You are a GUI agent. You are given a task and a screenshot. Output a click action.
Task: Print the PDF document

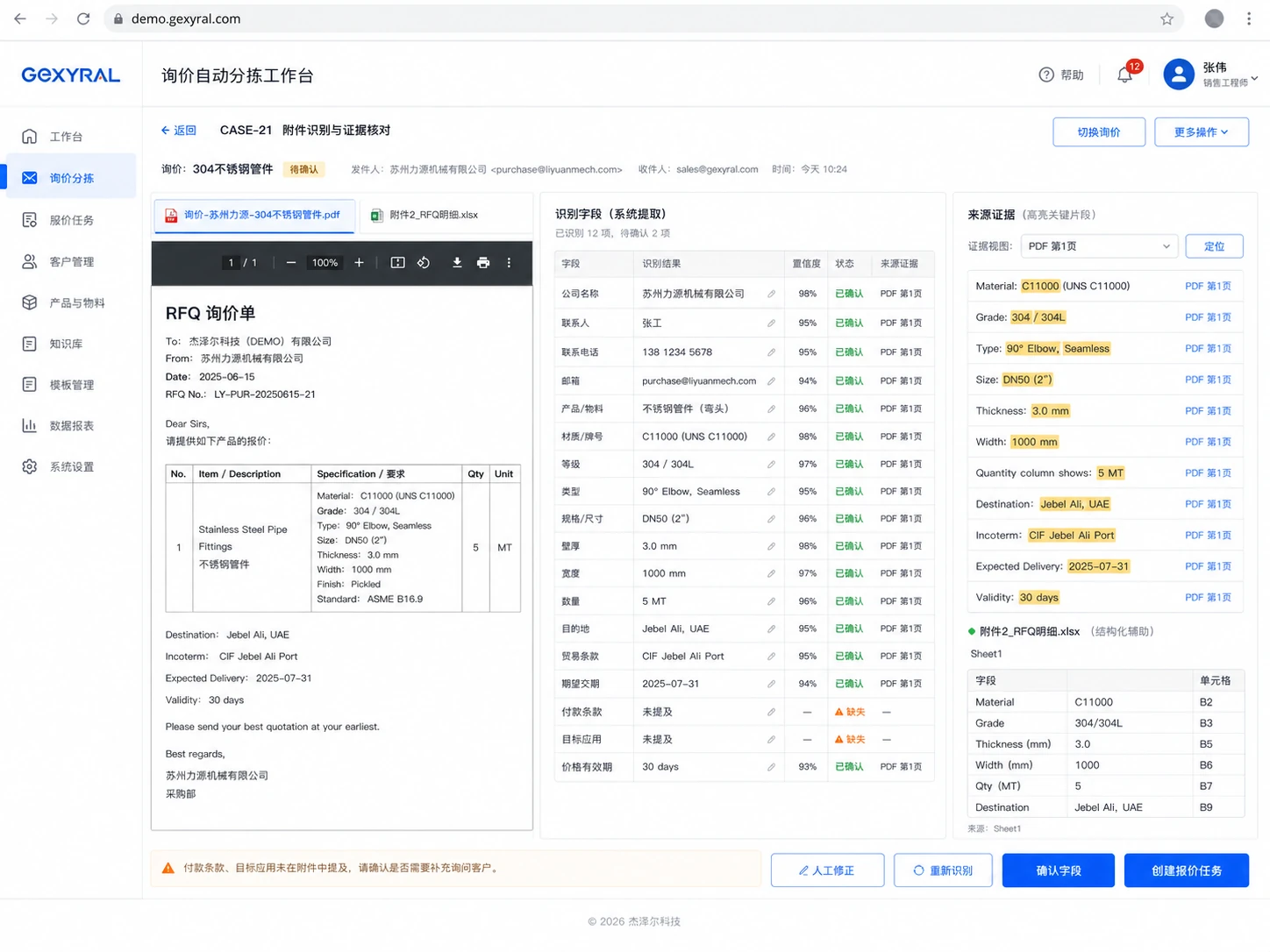[483, 263]
